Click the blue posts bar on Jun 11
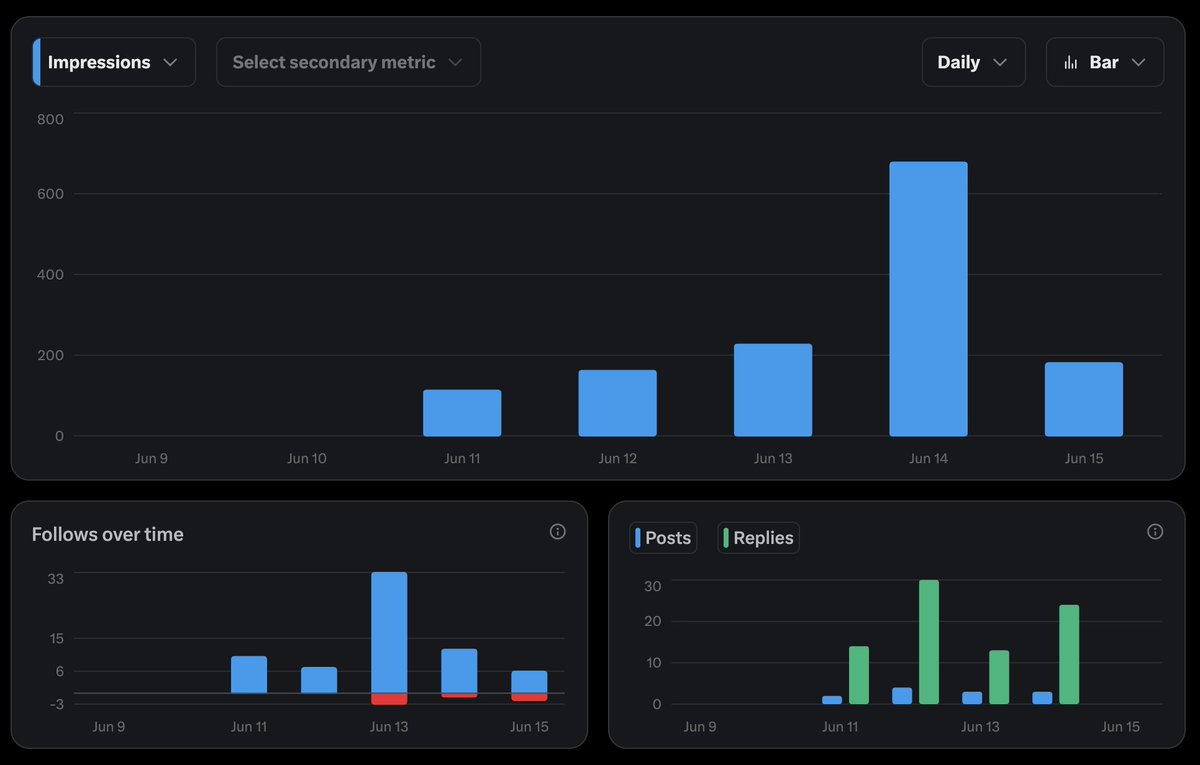1200x765 pixels. pos(832,700)
